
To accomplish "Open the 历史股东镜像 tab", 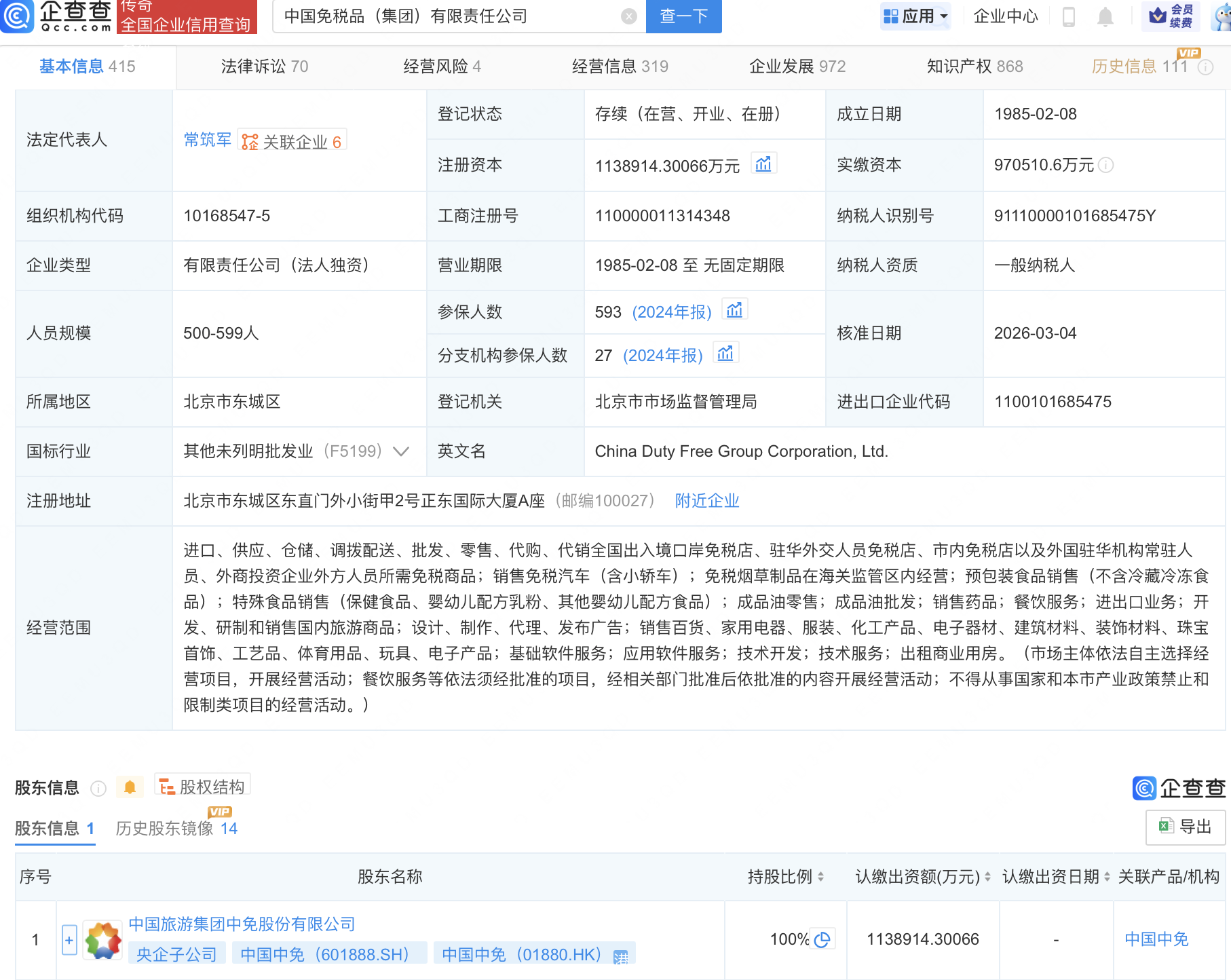I will 164,829.
